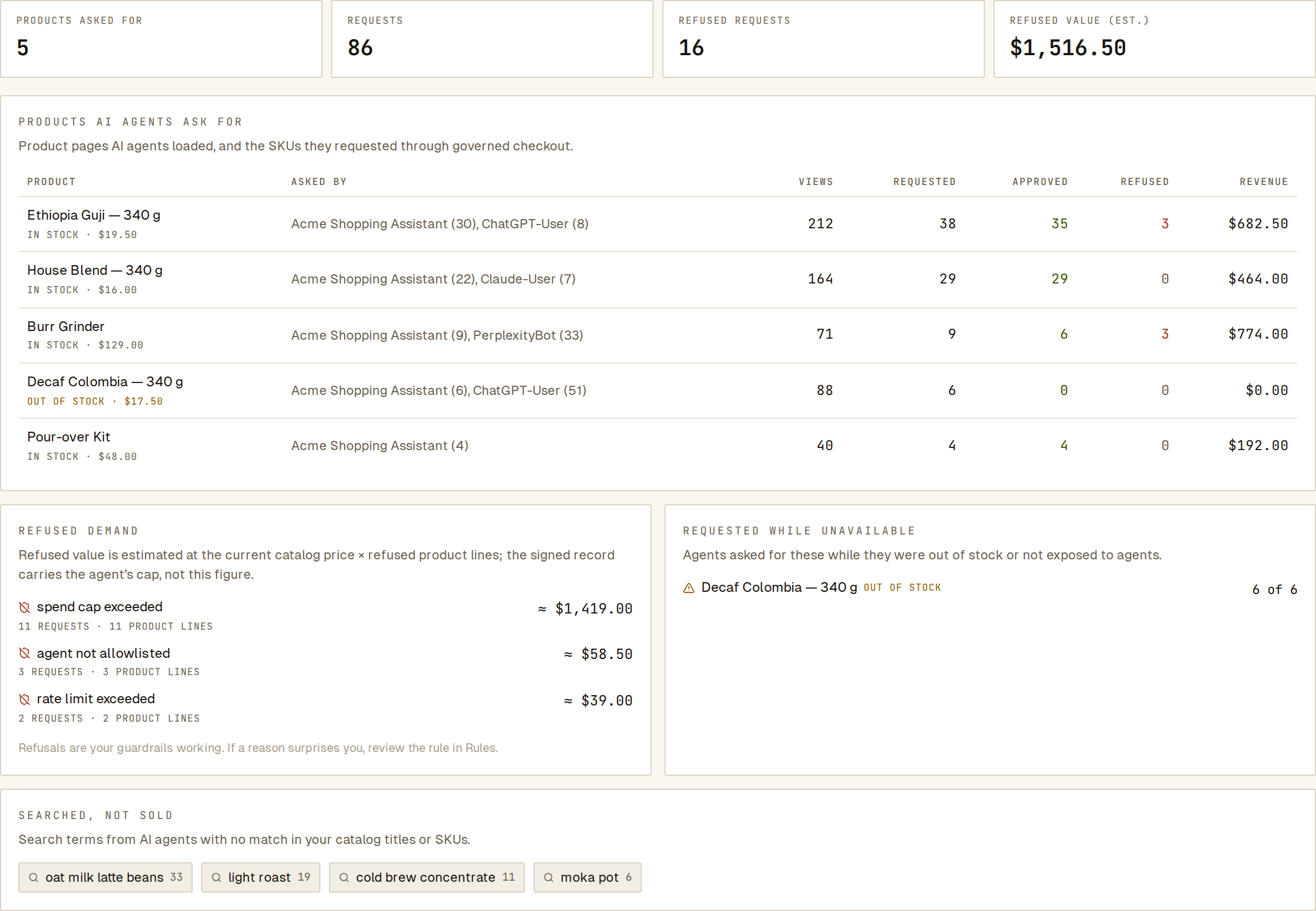
Task: Select the cold brew concentrate search chip
Action: 427,877
